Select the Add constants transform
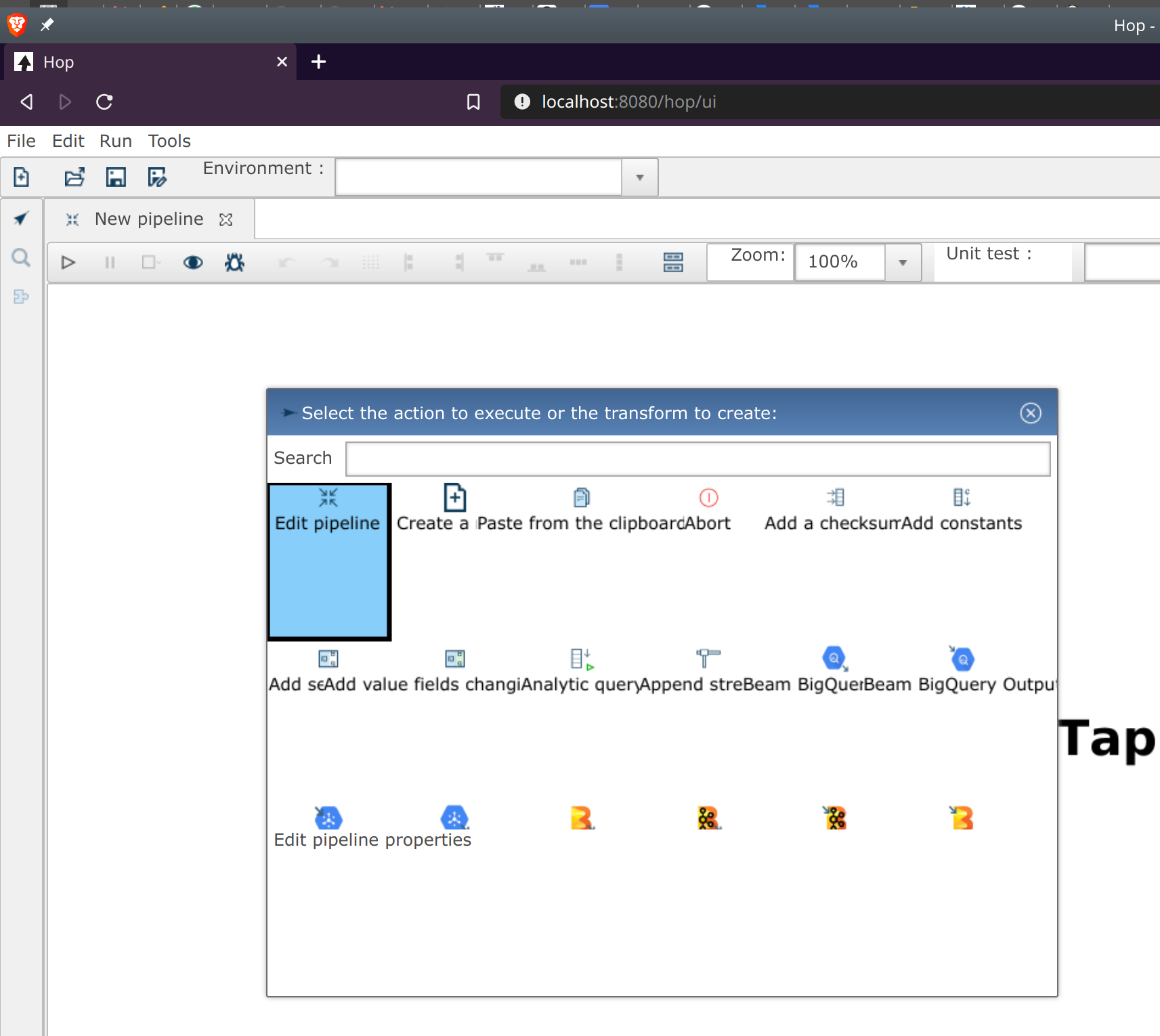The image size is (1160, 1036). click(x=962, y=498)
